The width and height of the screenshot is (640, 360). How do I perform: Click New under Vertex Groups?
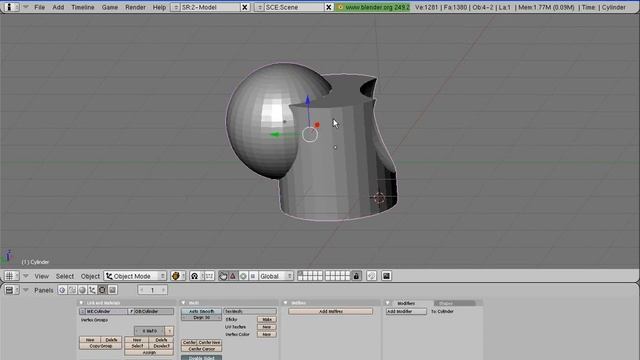tap(90, 340)
